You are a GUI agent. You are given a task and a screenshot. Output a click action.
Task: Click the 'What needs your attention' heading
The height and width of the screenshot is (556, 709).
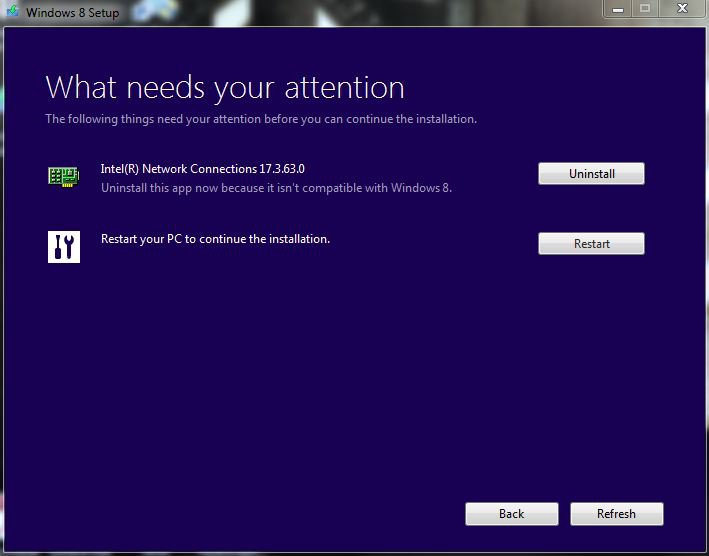pos(225,87)
